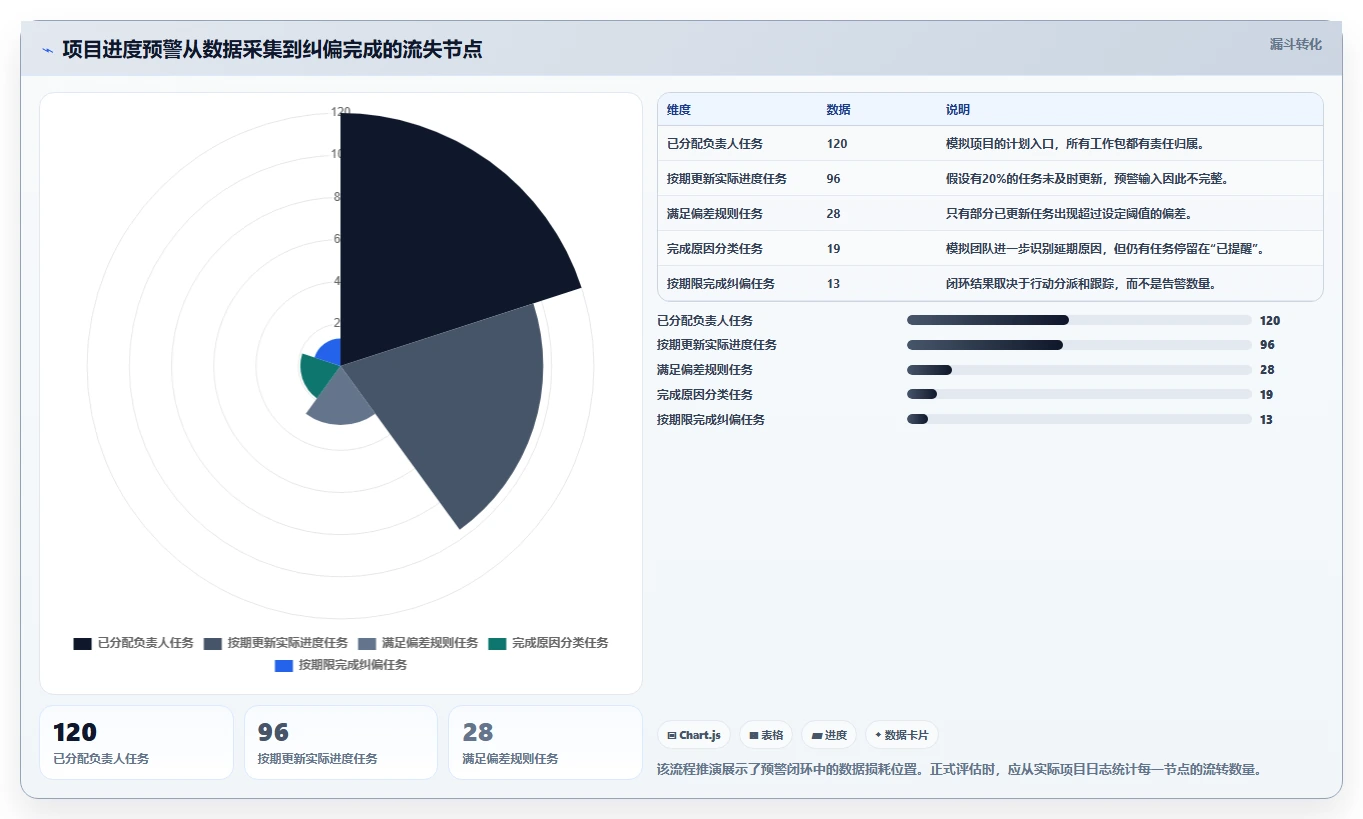This screenshot has height=819, width=1363.
Task: Open the 96 按期更新实际进度任务 stat card
Action: click(341, 742)
